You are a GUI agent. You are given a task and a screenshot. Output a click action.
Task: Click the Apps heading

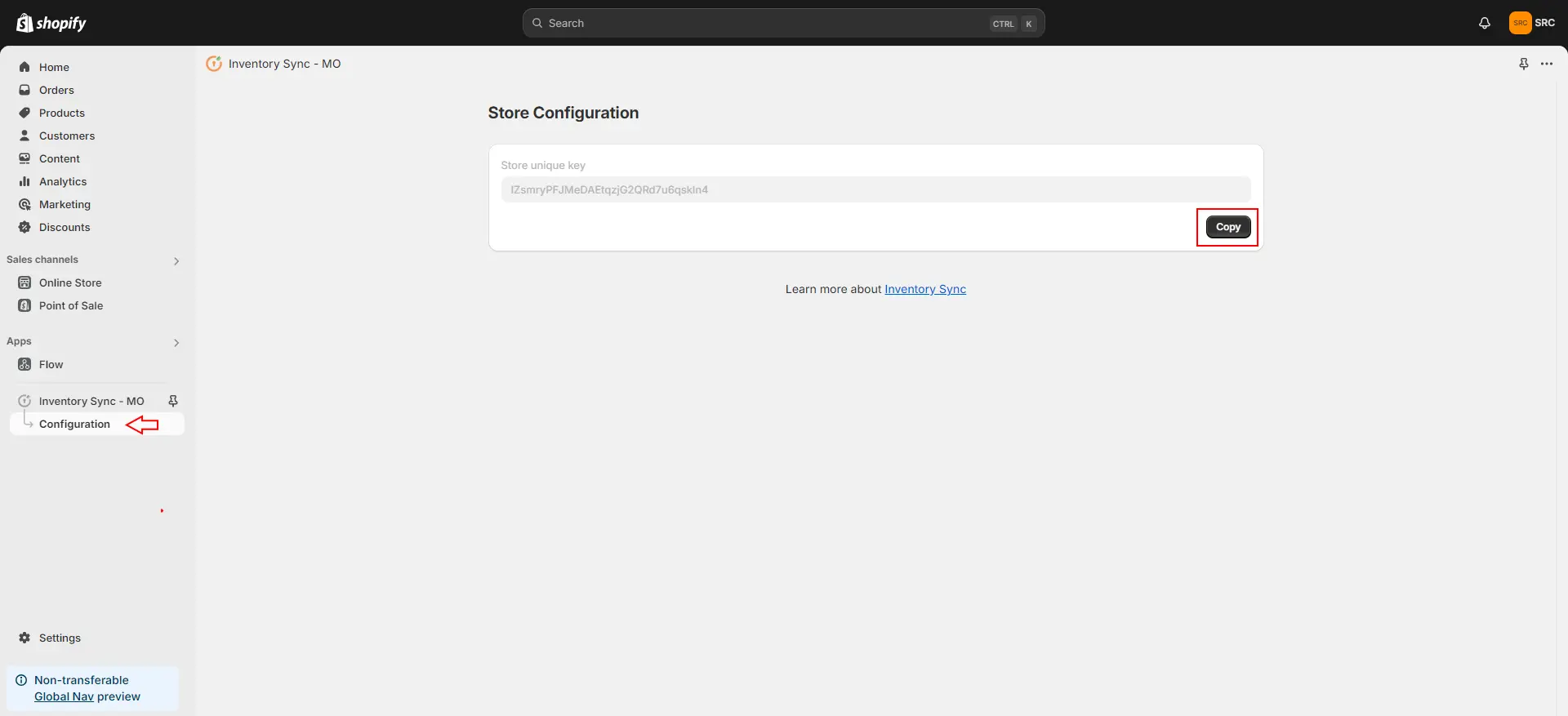19,341
